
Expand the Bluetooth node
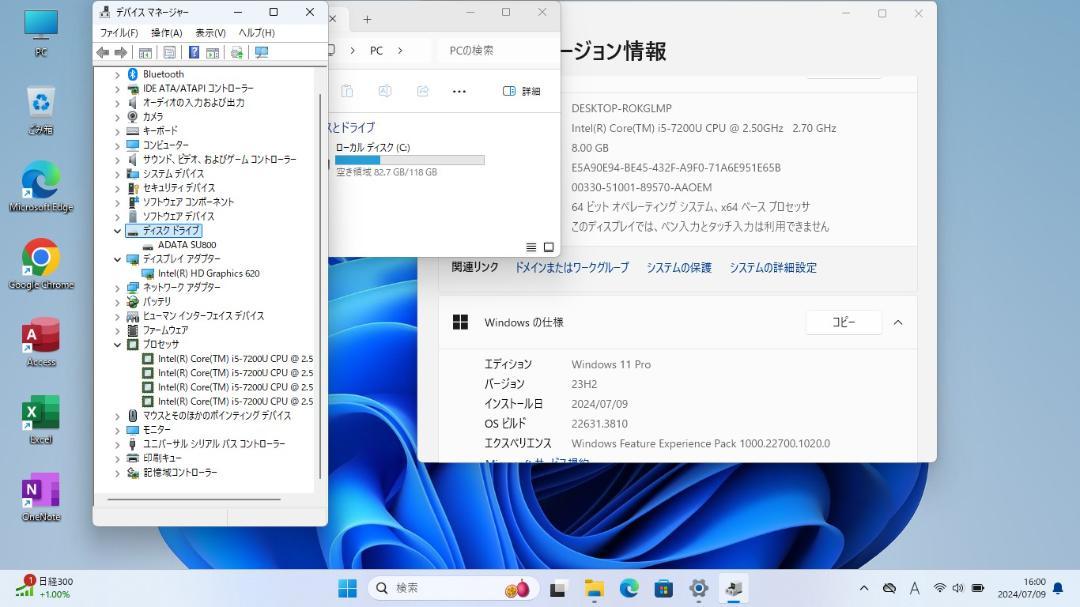(x=117, y=74)
